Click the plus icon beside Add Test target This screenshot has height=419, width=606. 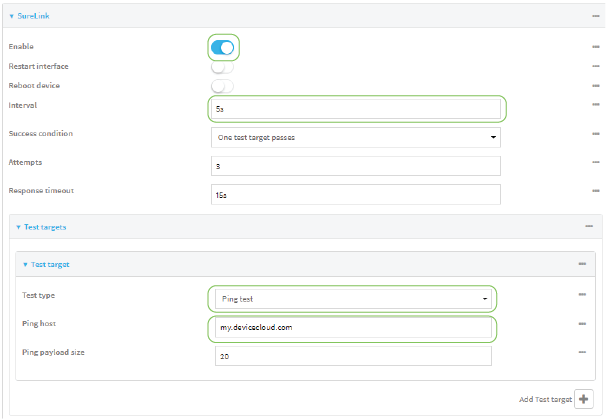583,399
